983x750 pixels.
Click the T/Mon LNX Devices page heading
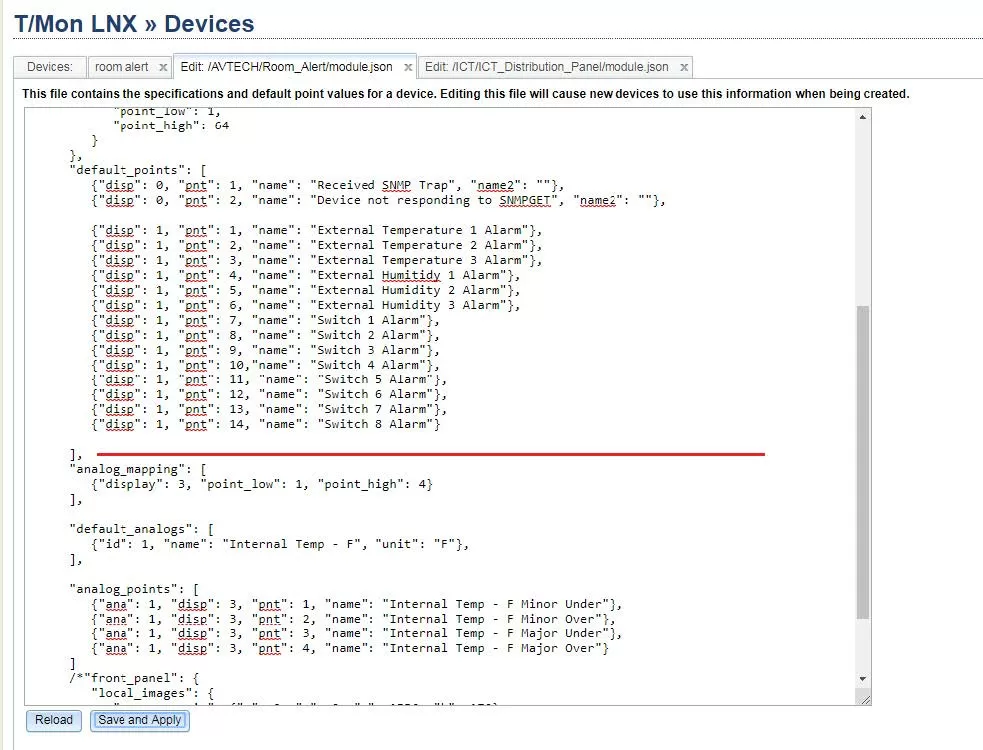pos(134,24)
